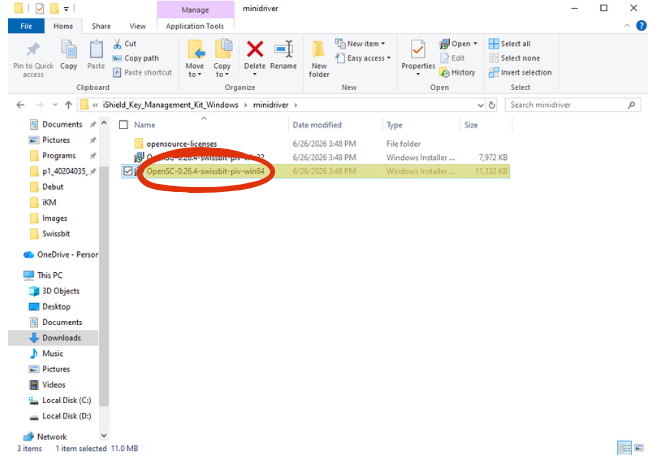649x462 pixels.
Task: Switch to the Home ribbon tab
Action: pyautogui.click(x=63, y=26)
